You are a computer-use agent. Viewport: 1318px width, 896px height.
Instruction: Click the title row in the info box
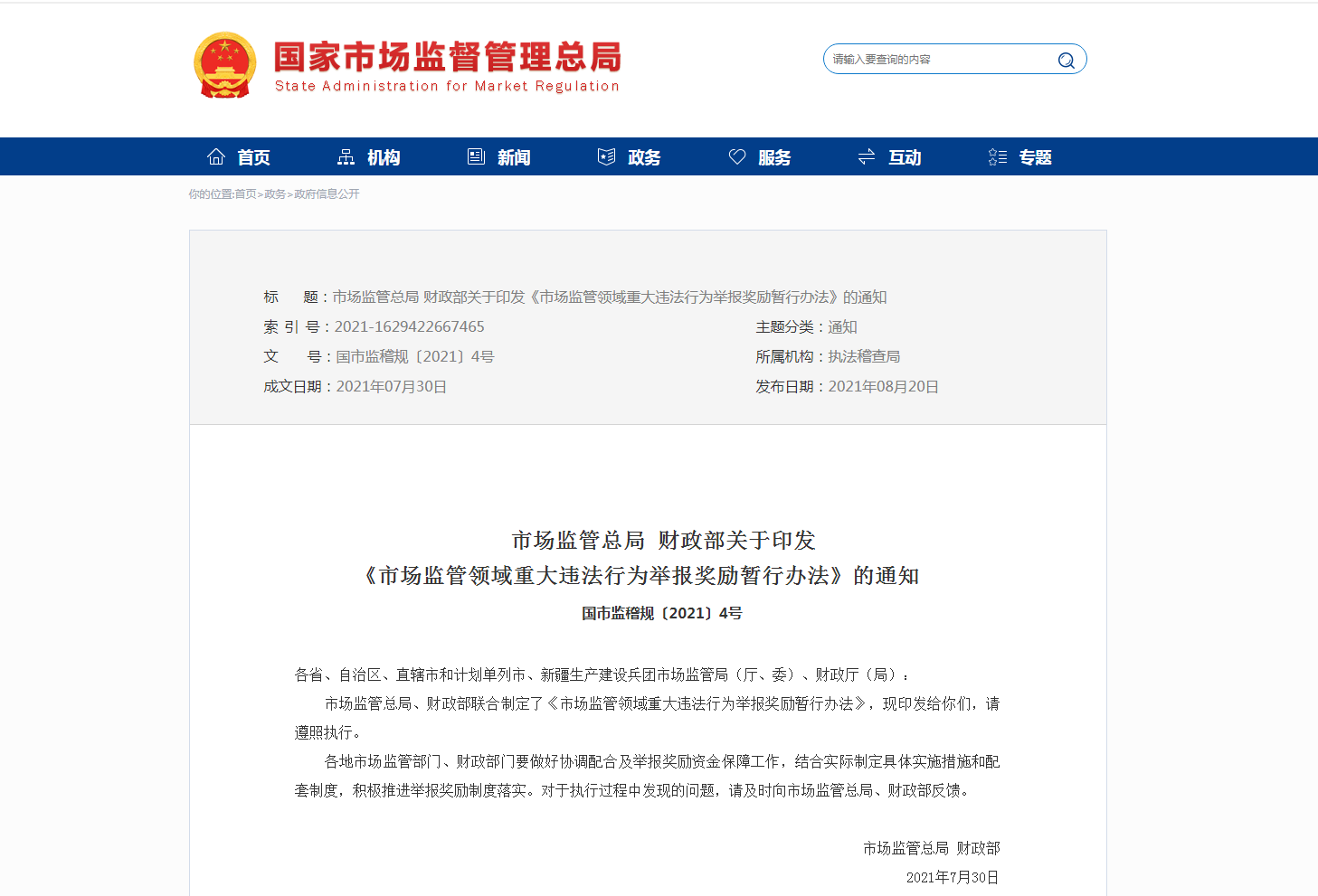tap(575, 297)
